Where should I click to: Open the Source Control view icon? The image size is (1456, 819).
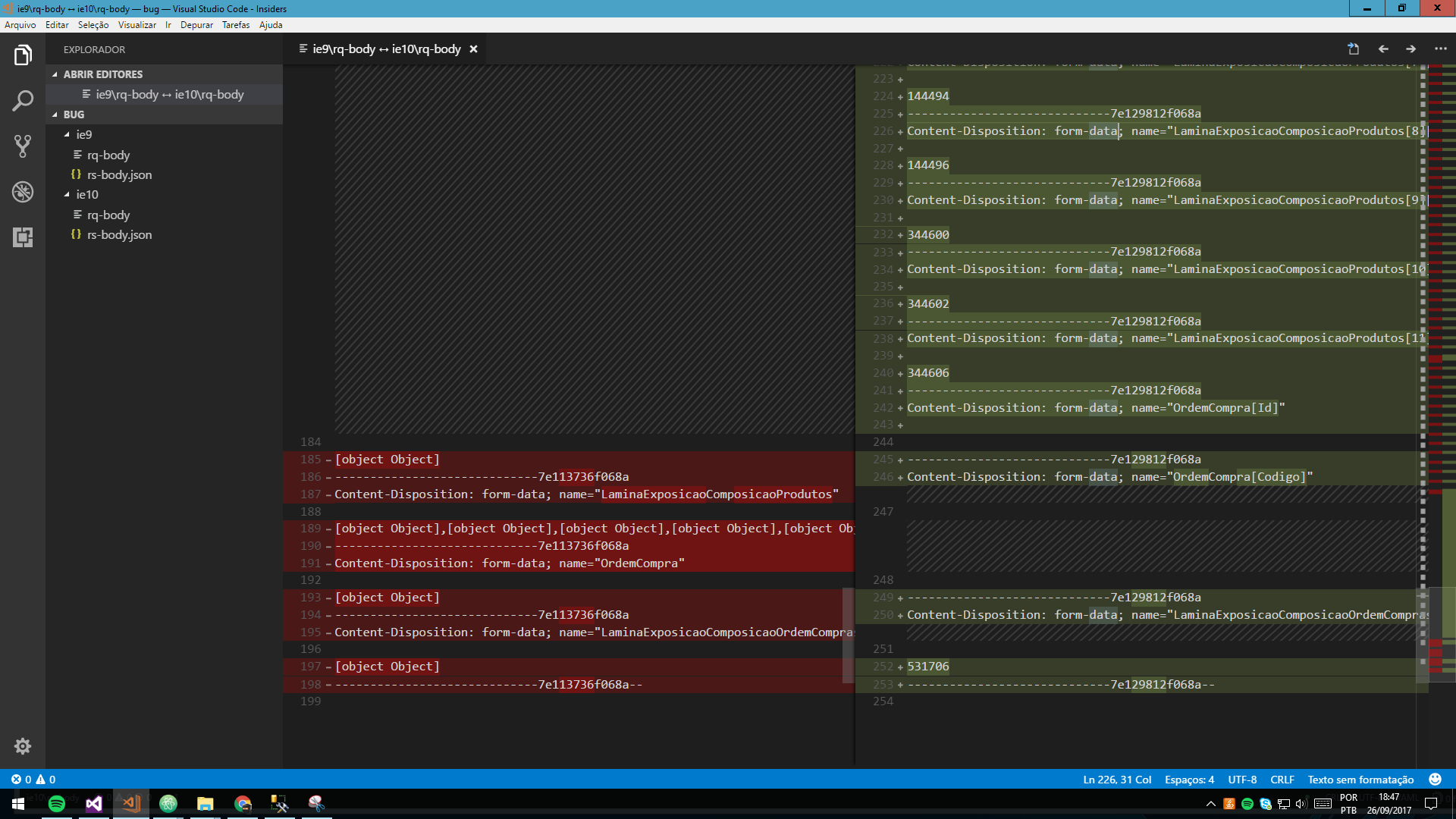[23, 146]
